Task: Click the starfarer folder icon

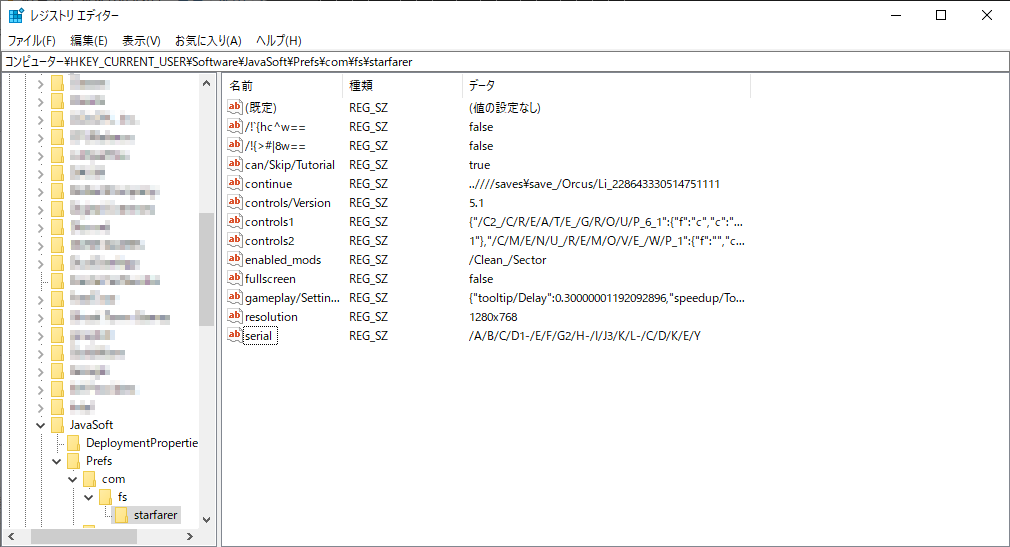Action: coord(122,515)
